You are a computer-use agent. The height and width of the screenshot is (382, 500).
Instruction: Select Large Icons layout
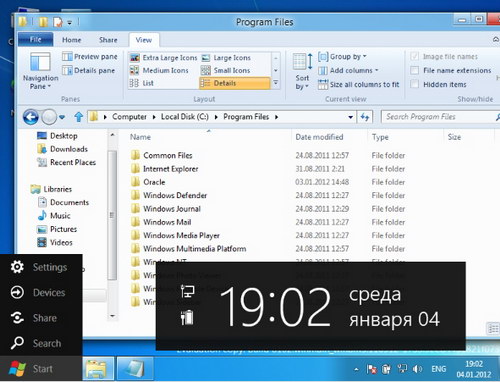click(226, 58)
